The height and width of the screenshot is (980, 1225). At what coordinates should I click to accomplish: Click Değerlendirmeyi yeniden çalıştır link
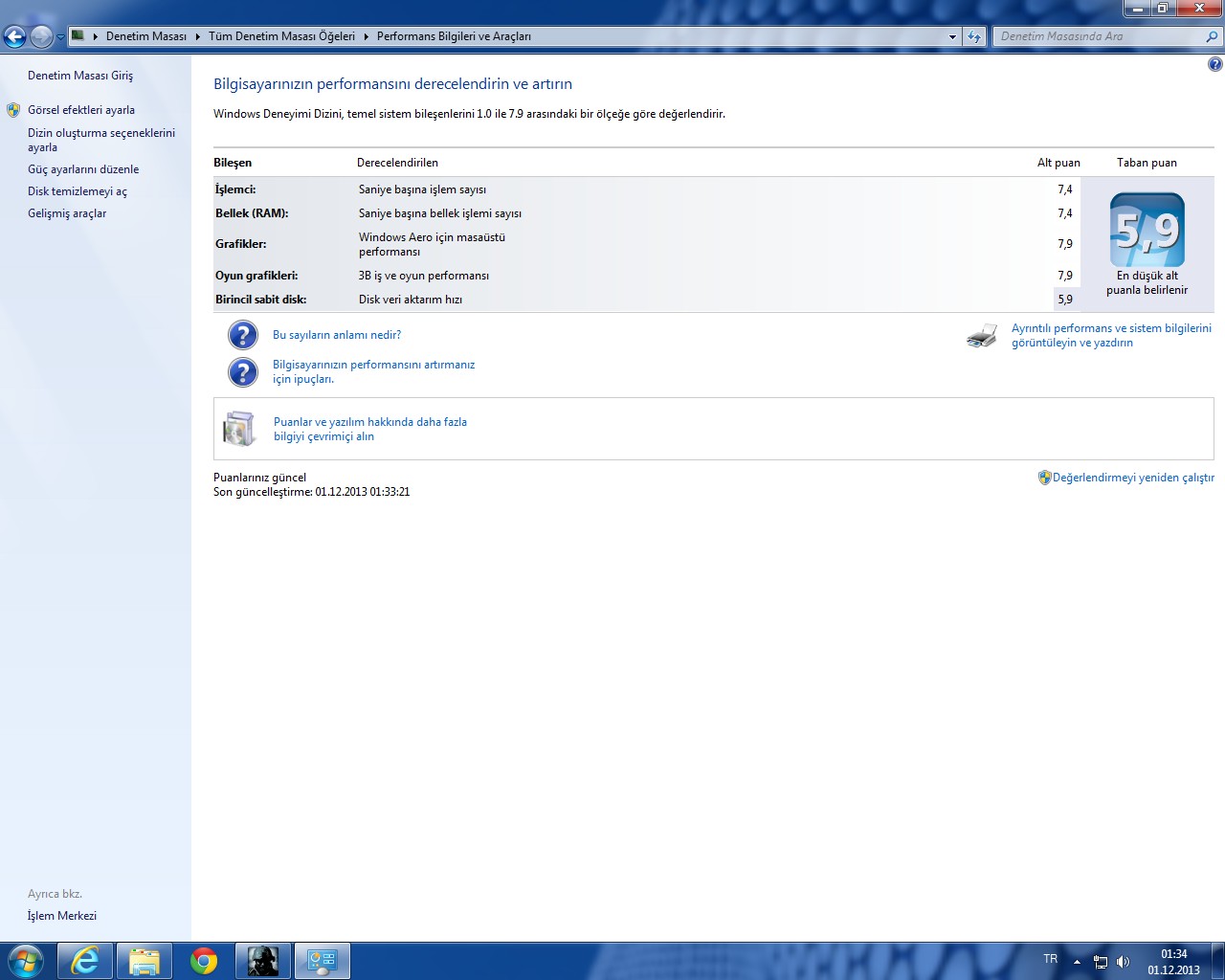1133,478
